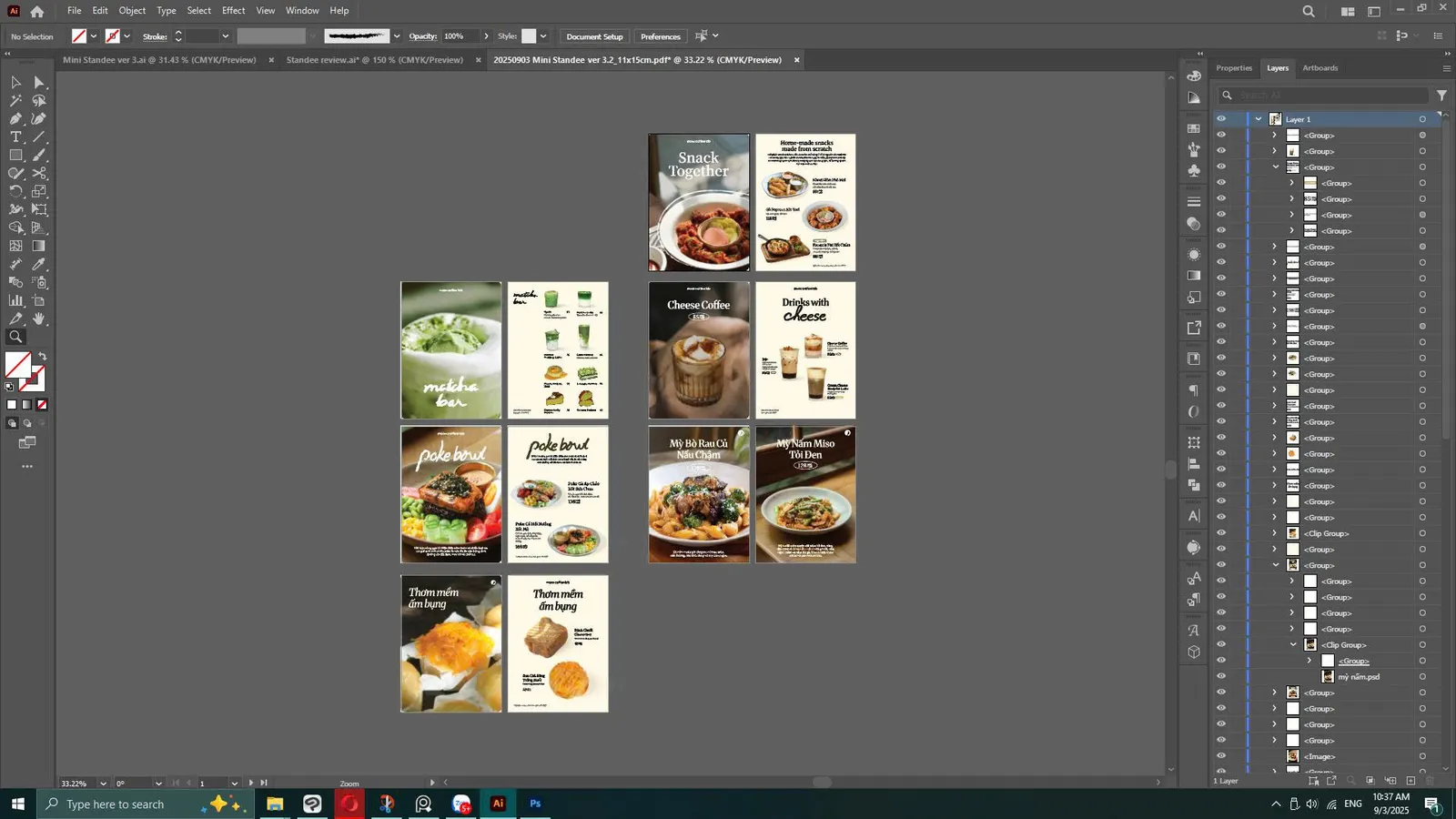Click the Opacity label link
This screenshot has height=819, width=1456.
[423, 36]
